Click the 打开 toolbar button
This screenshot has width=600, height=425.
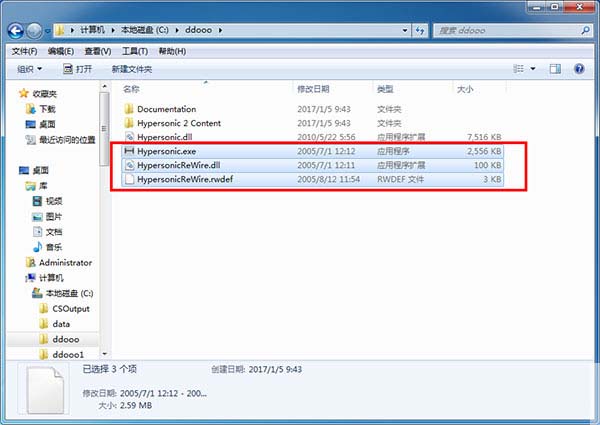pyautogui.click(x=77, y=69)
